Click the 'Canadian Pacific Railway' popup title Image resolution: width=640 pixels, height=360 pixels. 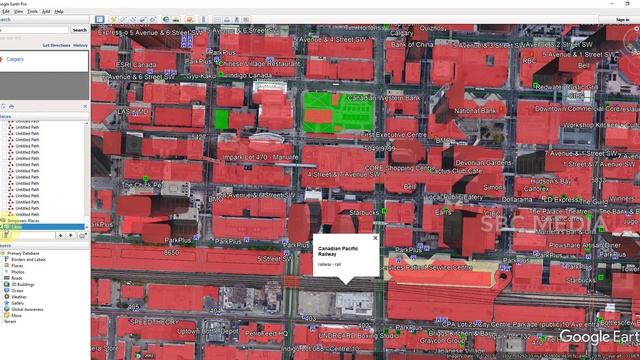pyautogui.click(x=338, y=251)
